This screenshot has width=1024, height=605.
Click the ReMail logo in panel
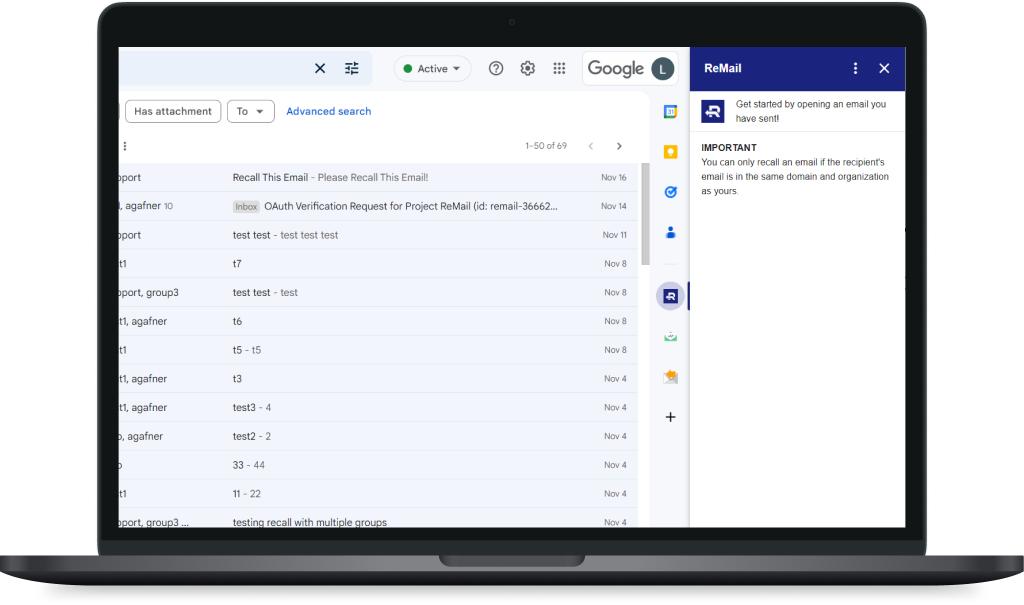point(712,111)
